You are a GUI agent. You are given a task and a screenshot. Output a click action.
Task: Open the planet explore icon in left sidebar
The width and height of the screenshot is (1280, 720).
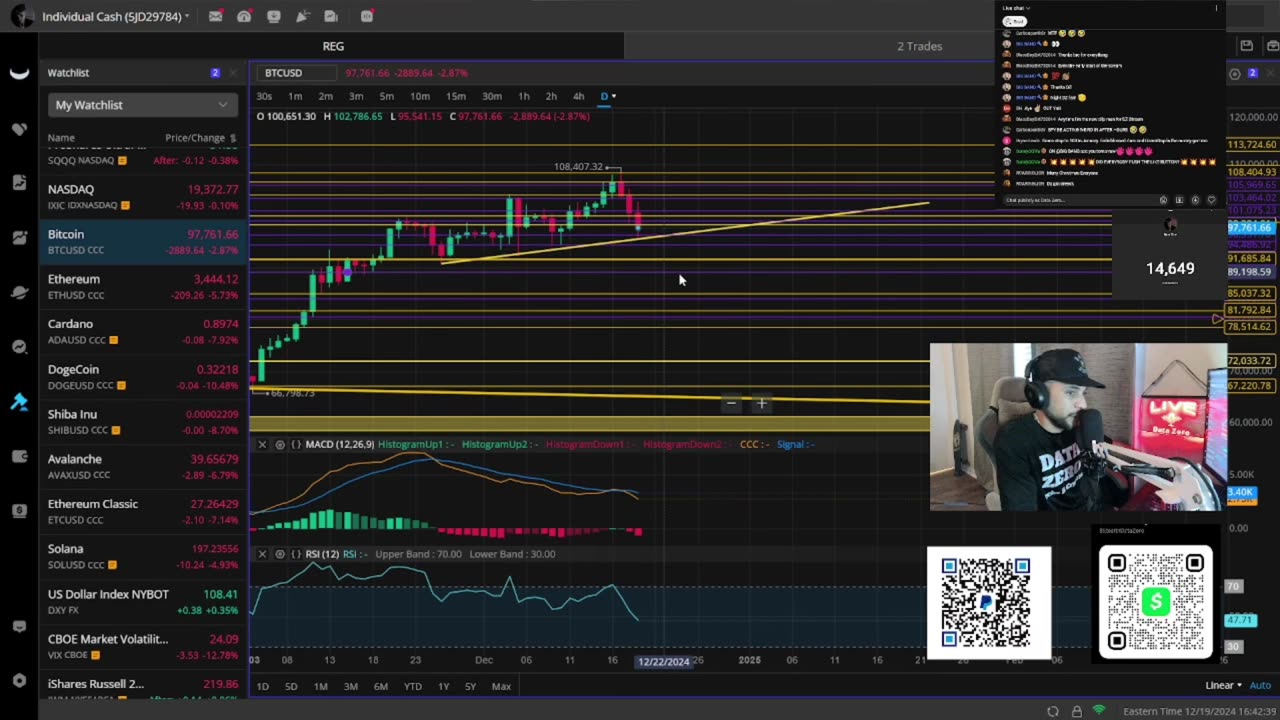point(19,292)
